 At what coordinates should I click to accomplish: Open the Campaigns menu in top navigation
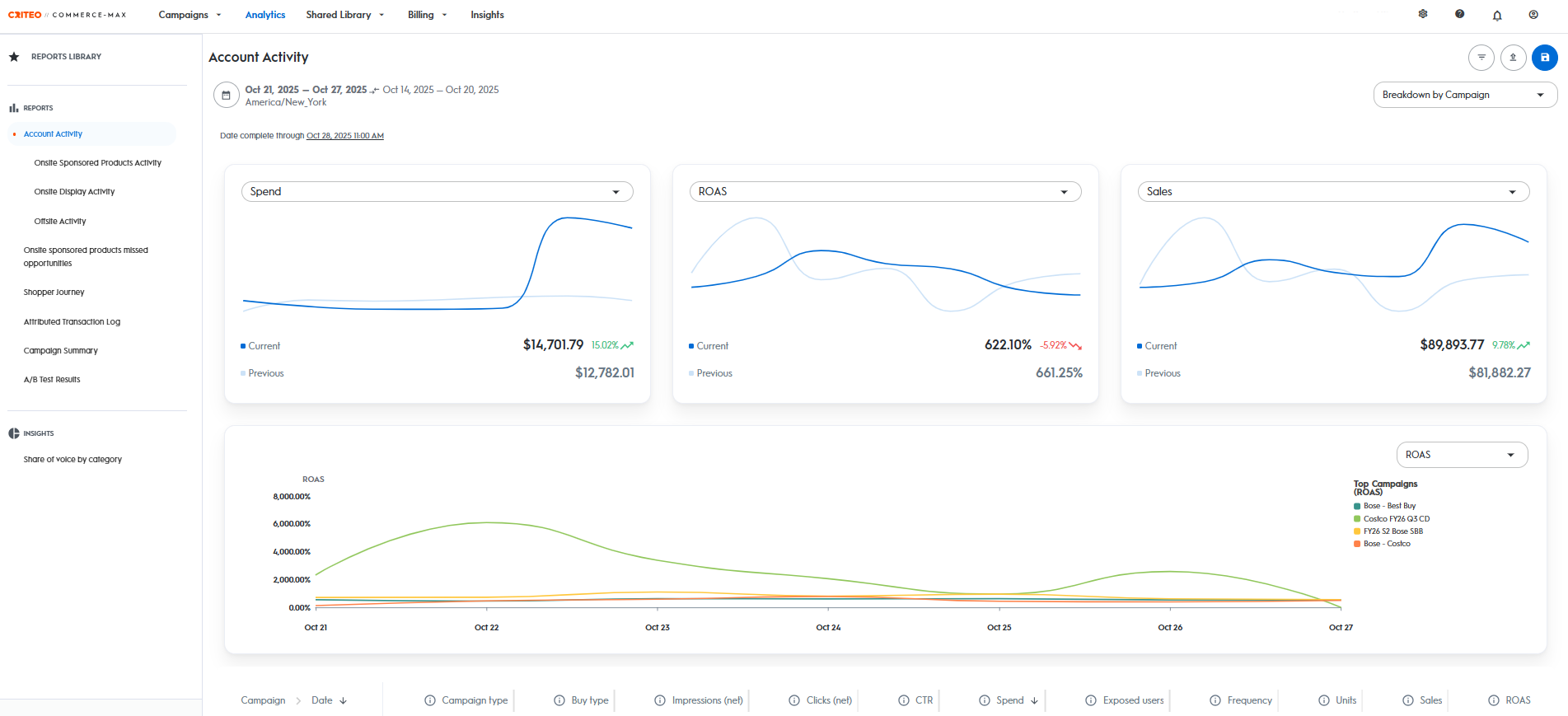190,15
